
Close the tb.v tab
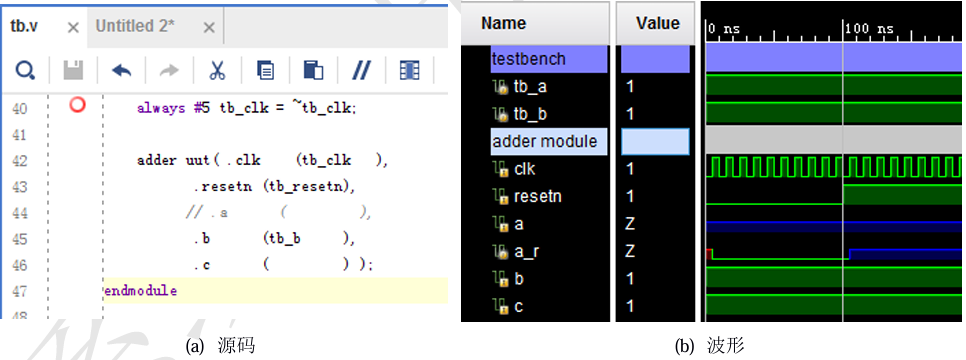(x=73, y=28)
